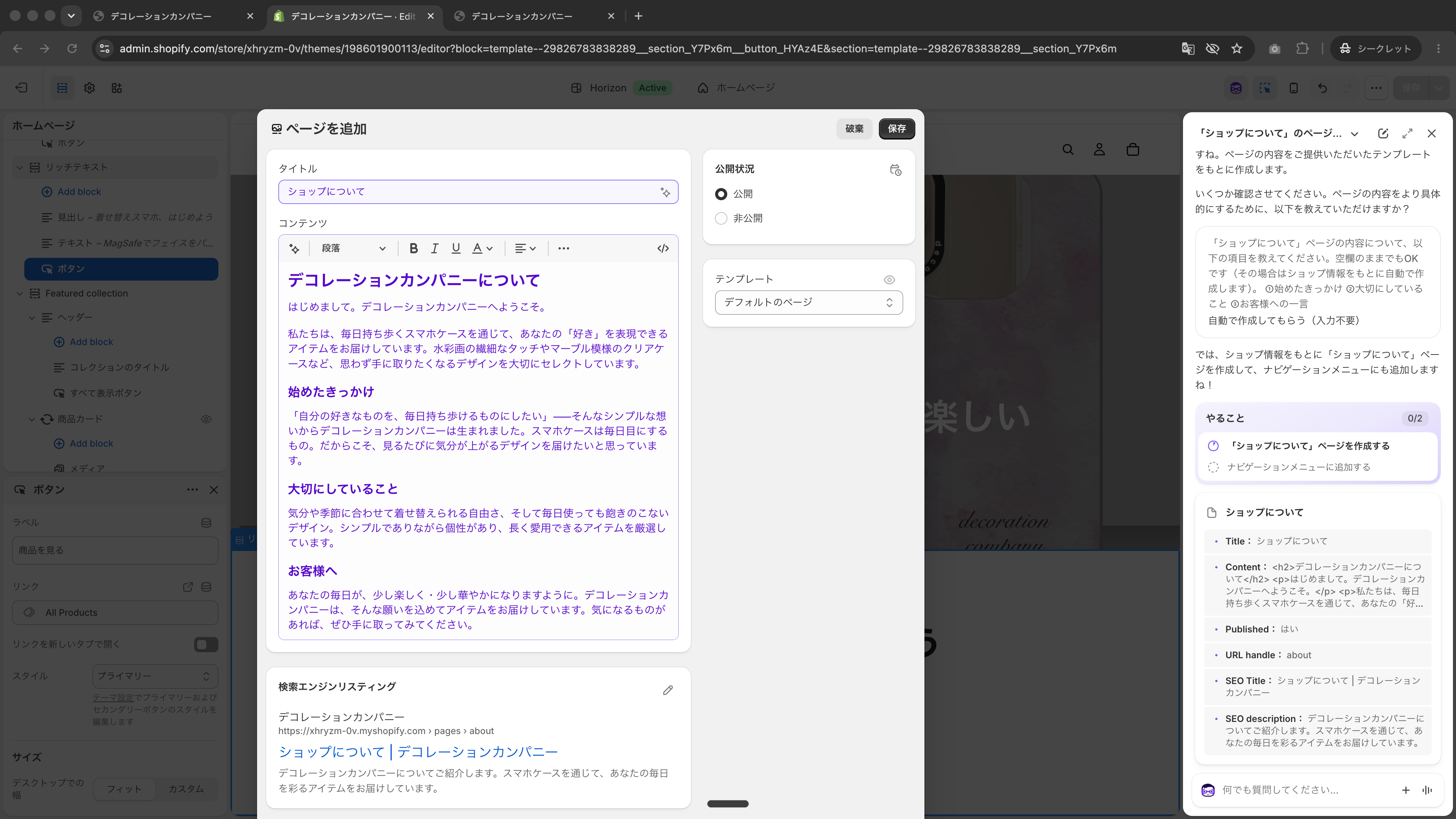Open text alignment options in editor
Image resolution: width=1456 pixels, height=819 pixels.
tap(525, 248)
